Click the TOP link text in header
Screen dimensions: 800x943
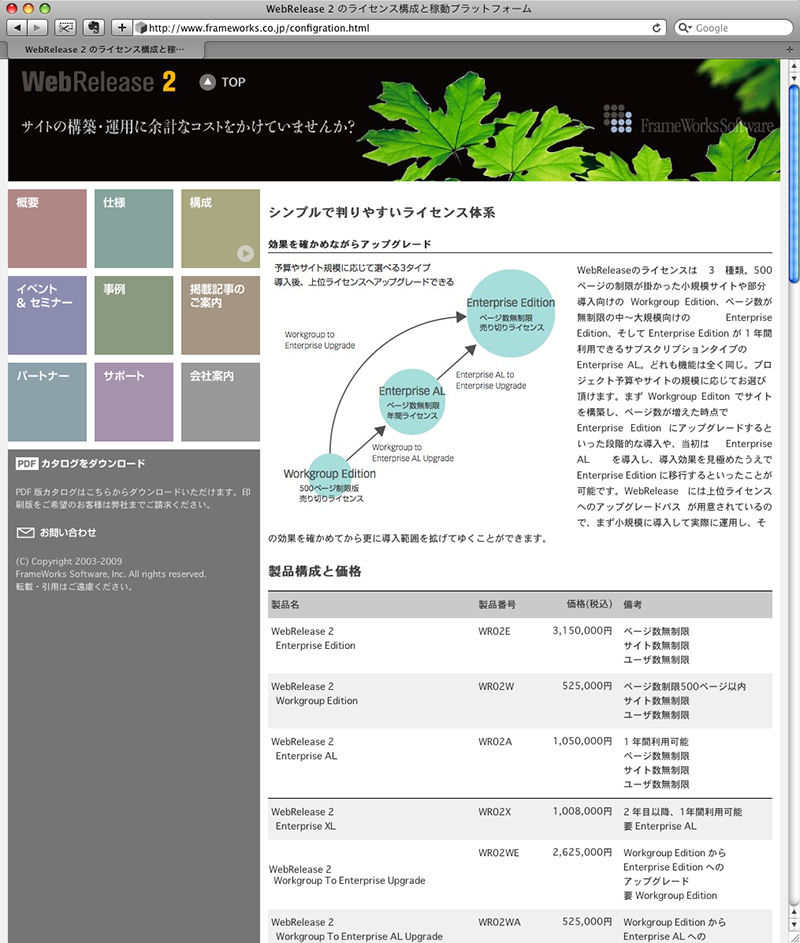coord(233,82)
